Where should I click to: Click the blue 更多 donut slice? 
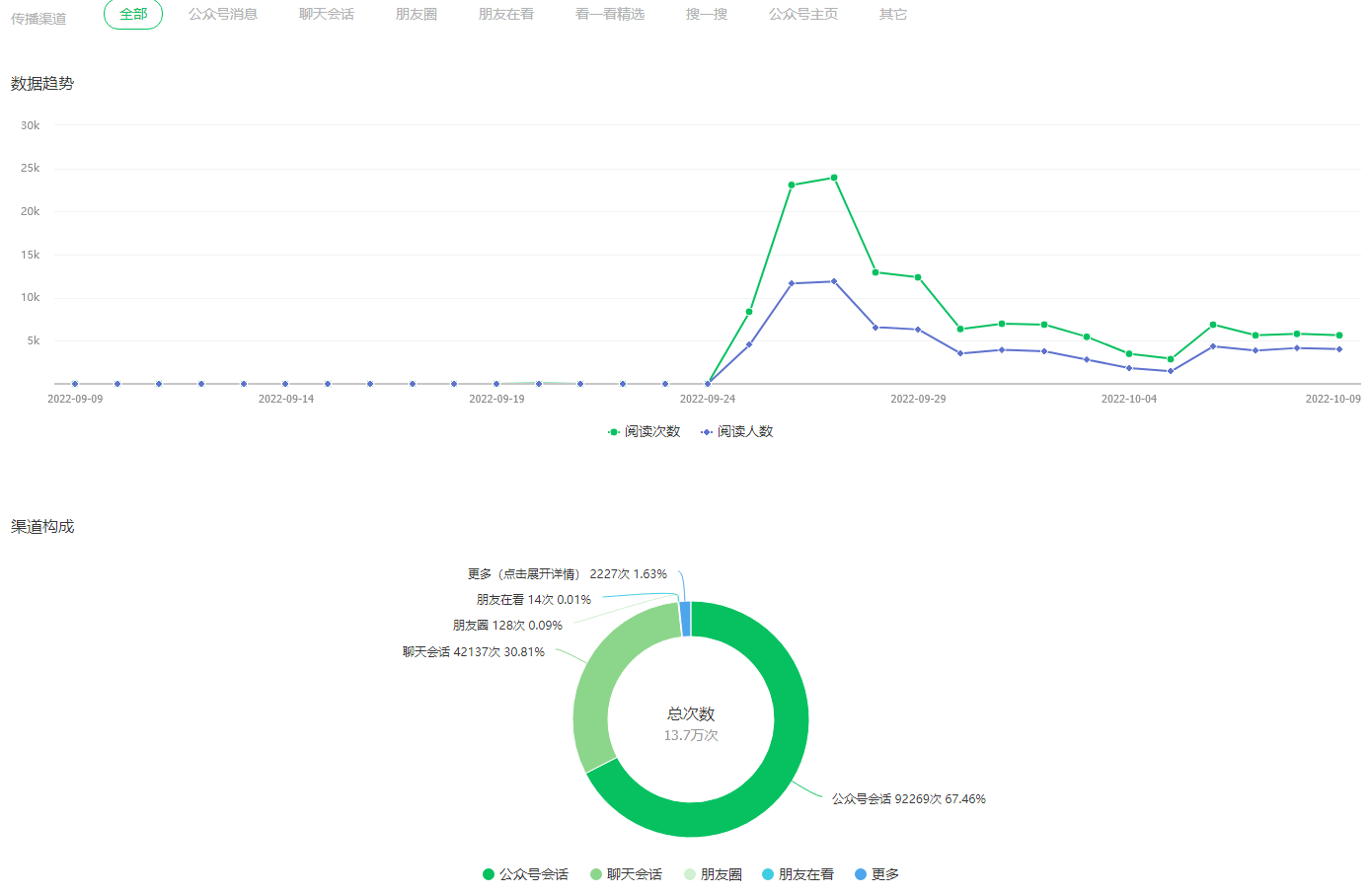[x=686, y=619]
